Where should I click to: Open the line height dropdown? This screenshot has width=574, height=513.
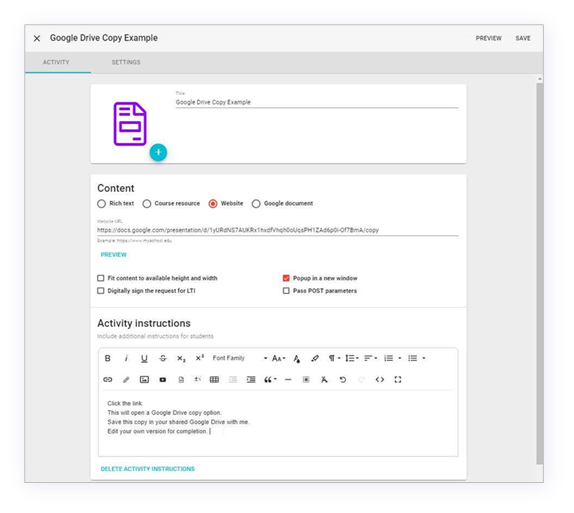[x=352, y=358]
